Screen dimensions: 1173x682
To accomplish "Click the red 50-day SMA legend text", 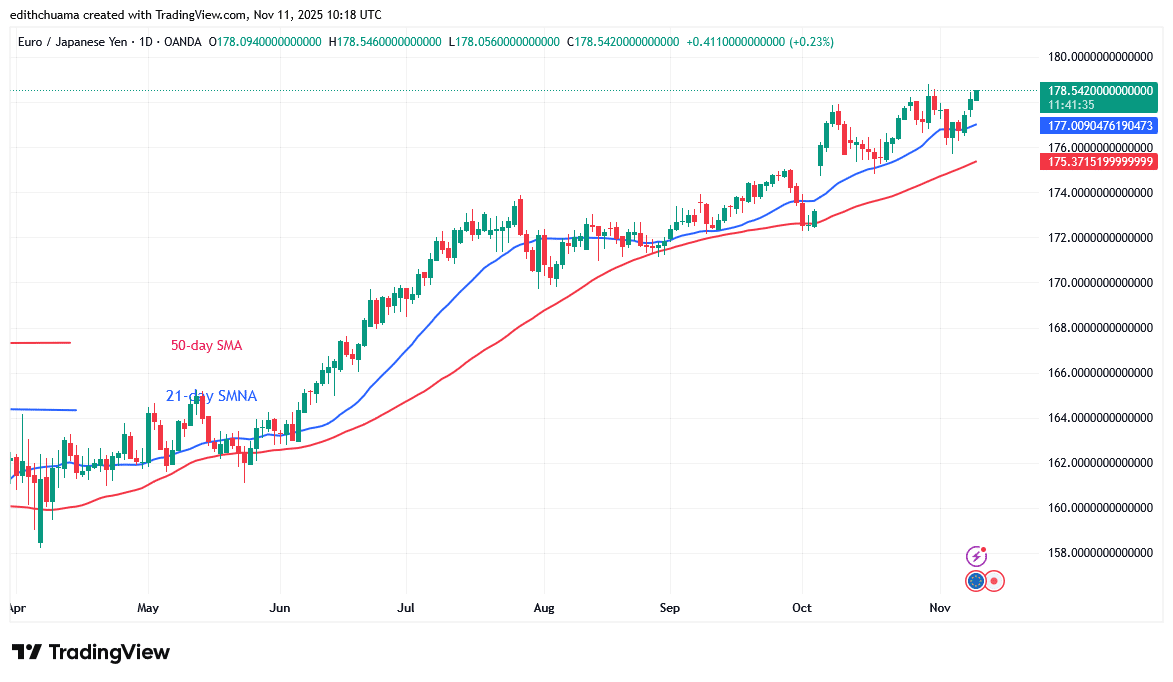I will pos(206,345).
